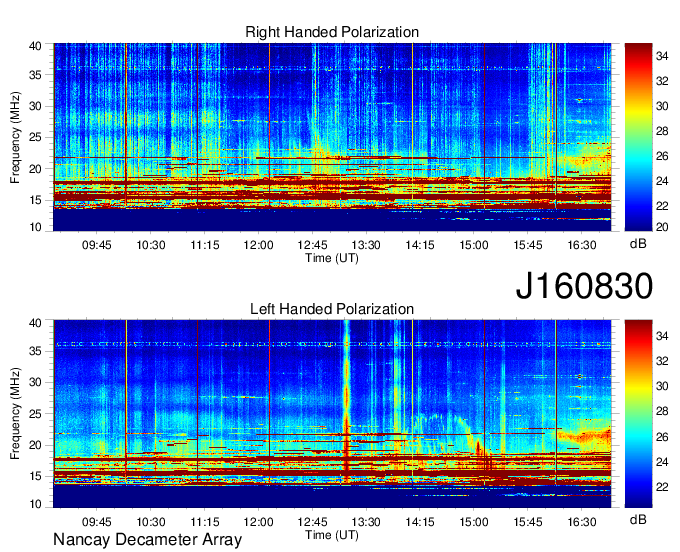680x552 pixels.
Task: Click 13:30 time tick on Right Handed plot
Action: [366, 245]
